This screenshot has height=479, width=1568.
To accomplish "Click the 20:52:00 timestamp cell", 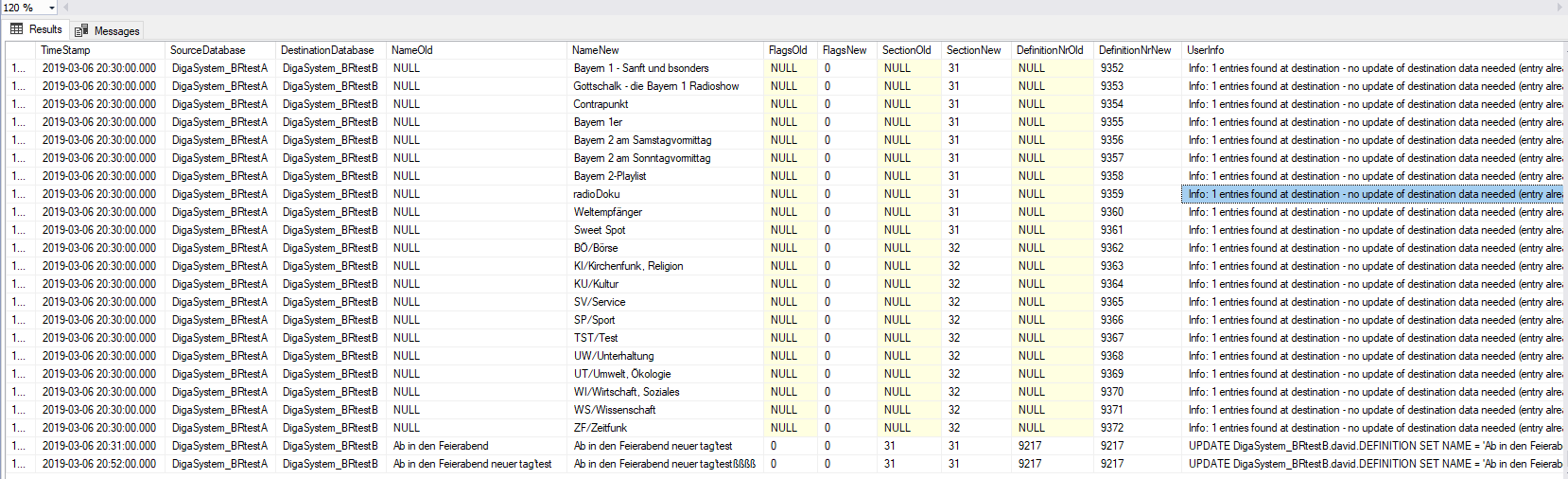I will (x=99, y=464).
